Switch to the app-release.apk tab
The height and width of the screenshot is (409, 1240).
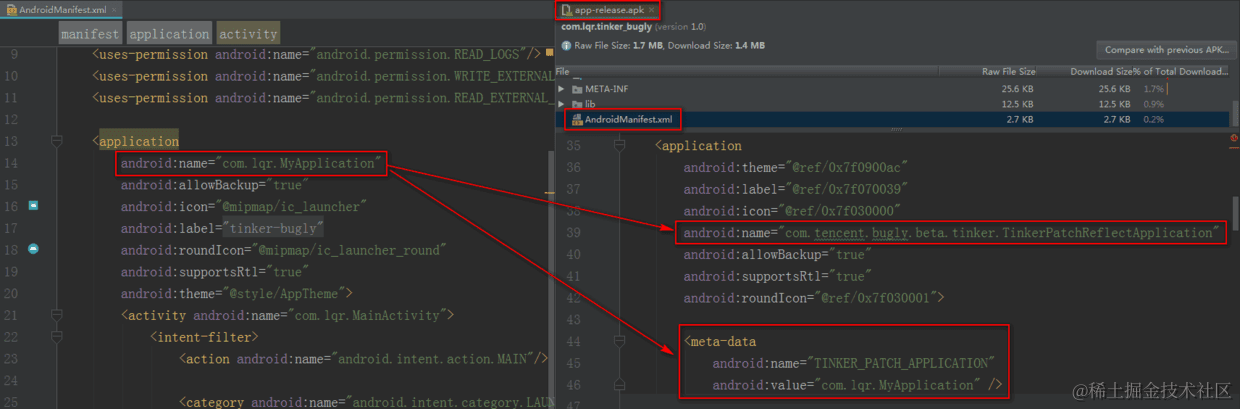coord(608,9)
